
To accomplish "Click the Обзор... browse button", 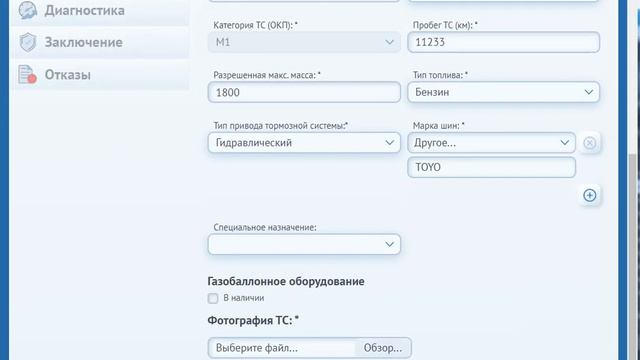I will point(383,348).
